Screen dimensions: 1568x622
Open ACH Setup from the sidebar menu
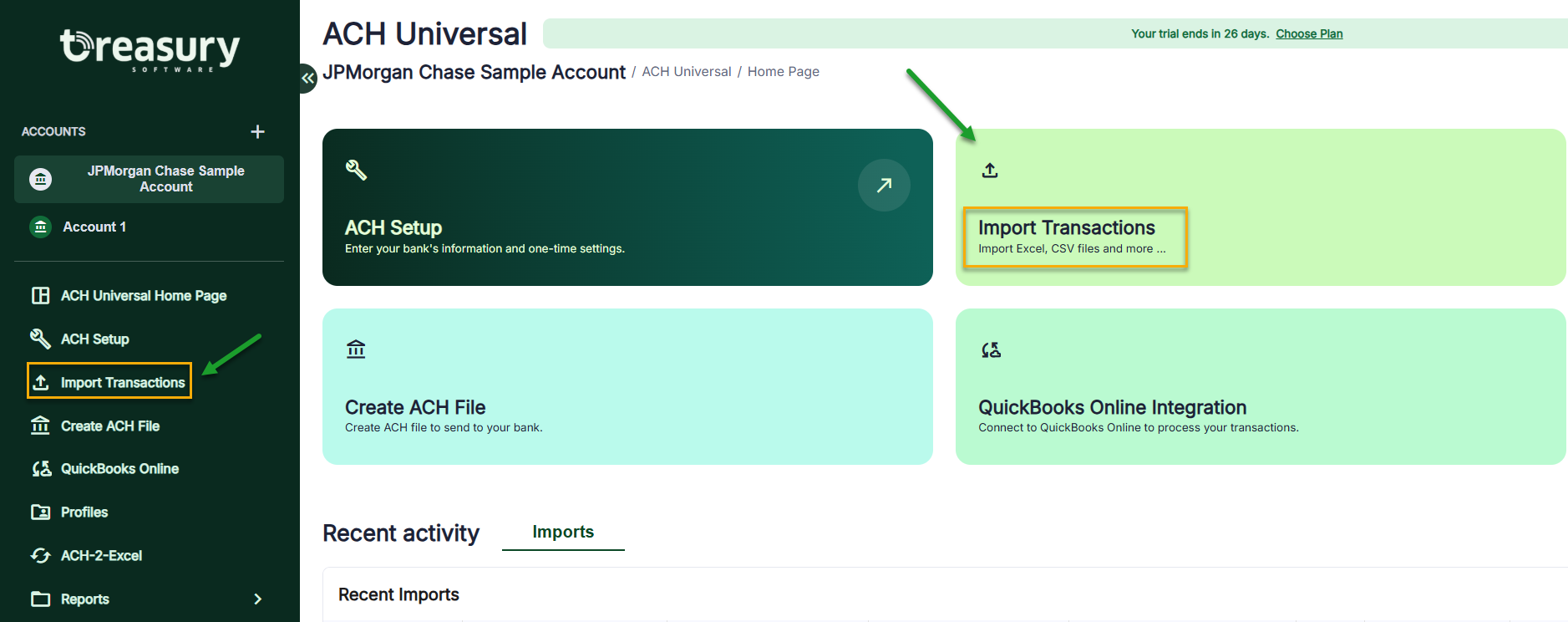click(x=94, y=339)
